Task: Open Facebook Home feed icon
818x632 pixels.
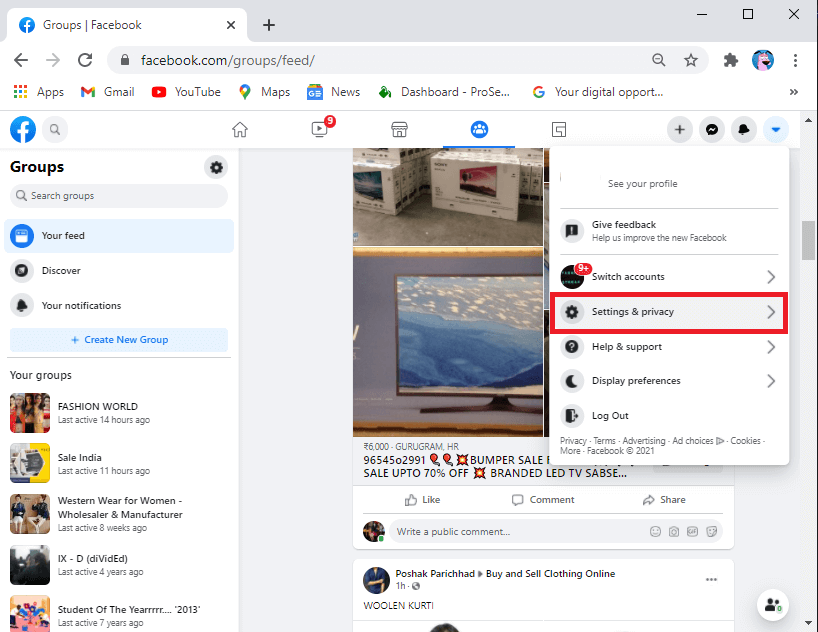Action: pos(239,129)
